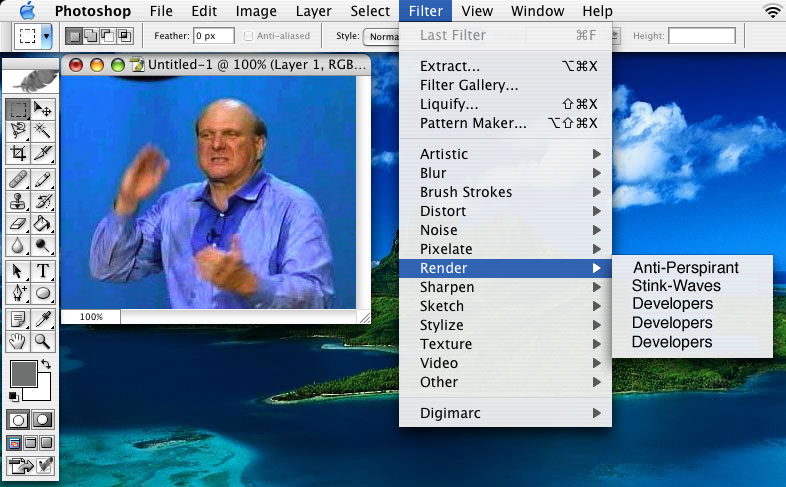Choose Liquify... from the Filter menu
Viewport: 786px width, 487px height.
[505, 104]
